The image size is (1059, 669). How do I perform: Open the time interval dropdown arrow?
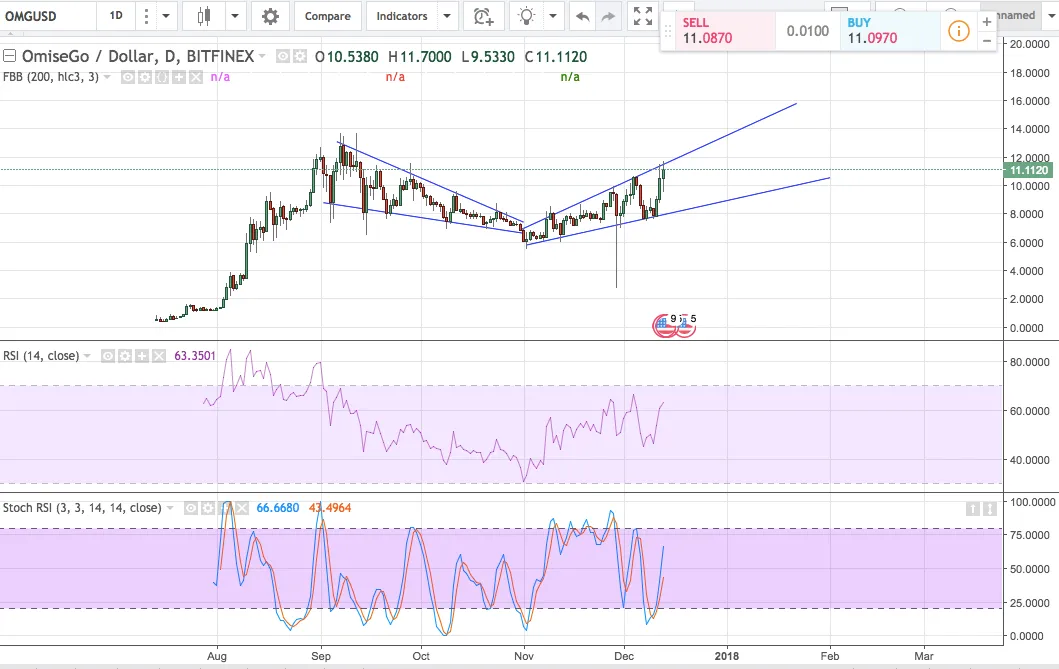pos(165,16)
